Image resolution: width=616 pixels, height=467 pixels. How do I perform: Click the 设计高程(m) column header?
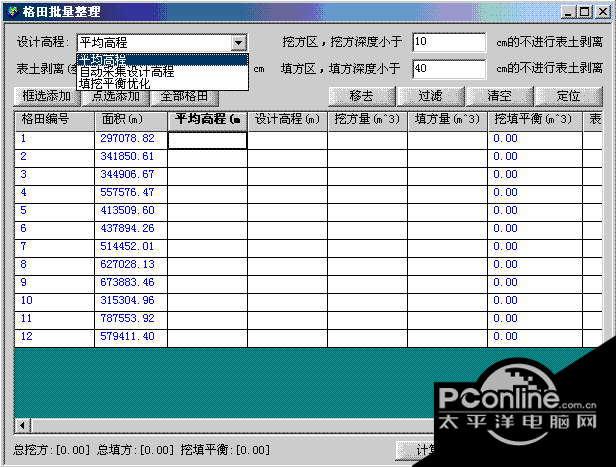click(288, 121)
